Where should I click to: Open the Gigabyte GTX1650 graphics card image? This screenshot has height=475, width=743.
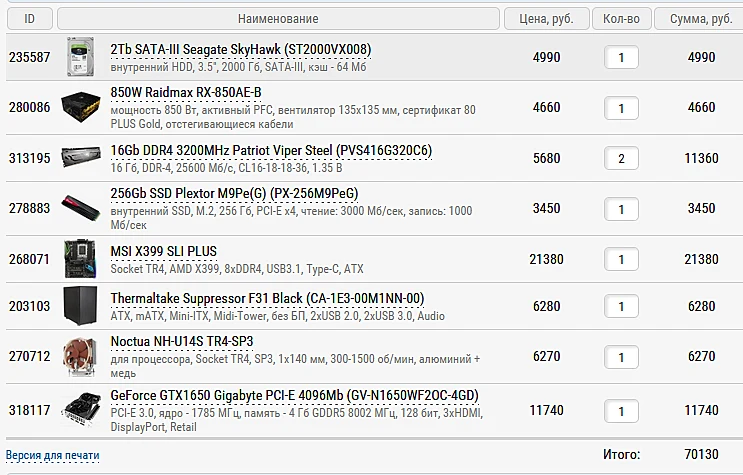tap(81, 410)
